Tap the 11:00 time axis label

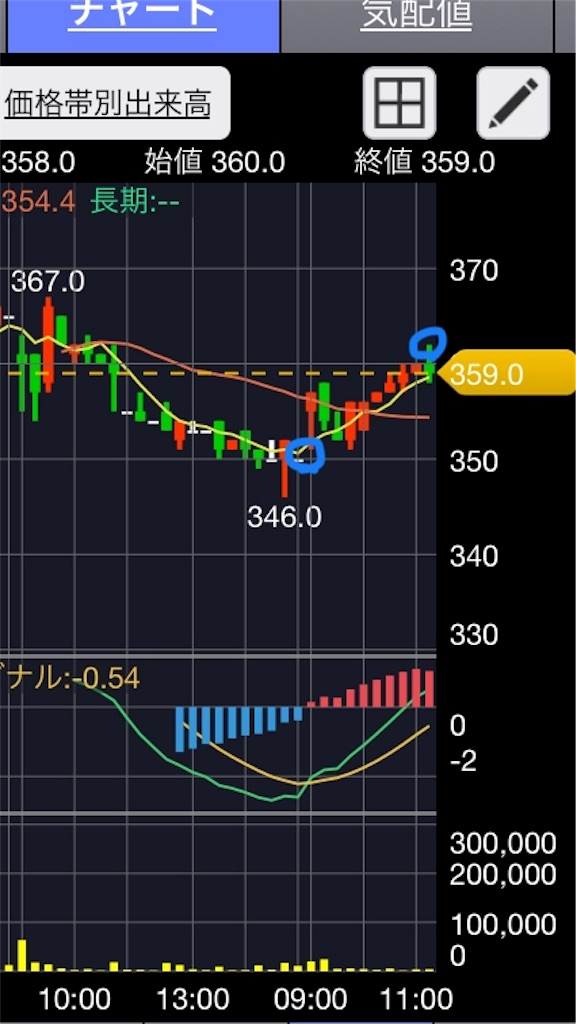(x=417, y=999)
